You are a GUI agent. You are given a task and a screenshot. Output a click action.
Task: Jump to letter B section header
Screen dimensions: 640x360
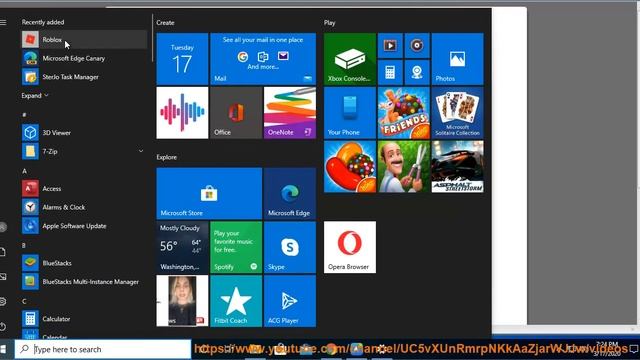coord(24,245)
